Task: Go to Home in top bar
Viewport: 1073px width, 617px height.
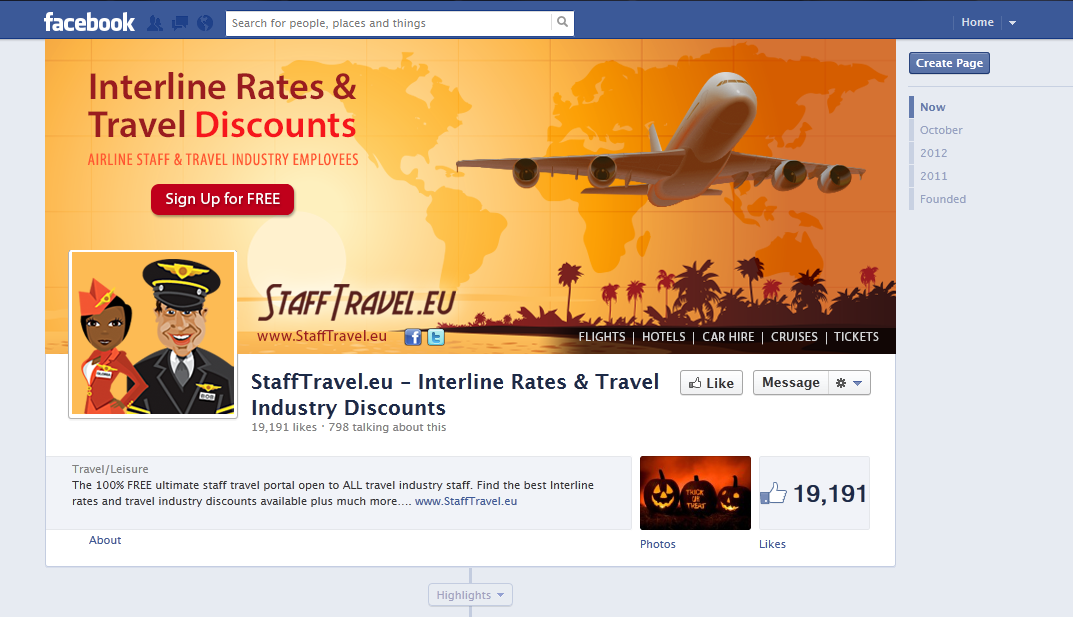Action: 977,23
